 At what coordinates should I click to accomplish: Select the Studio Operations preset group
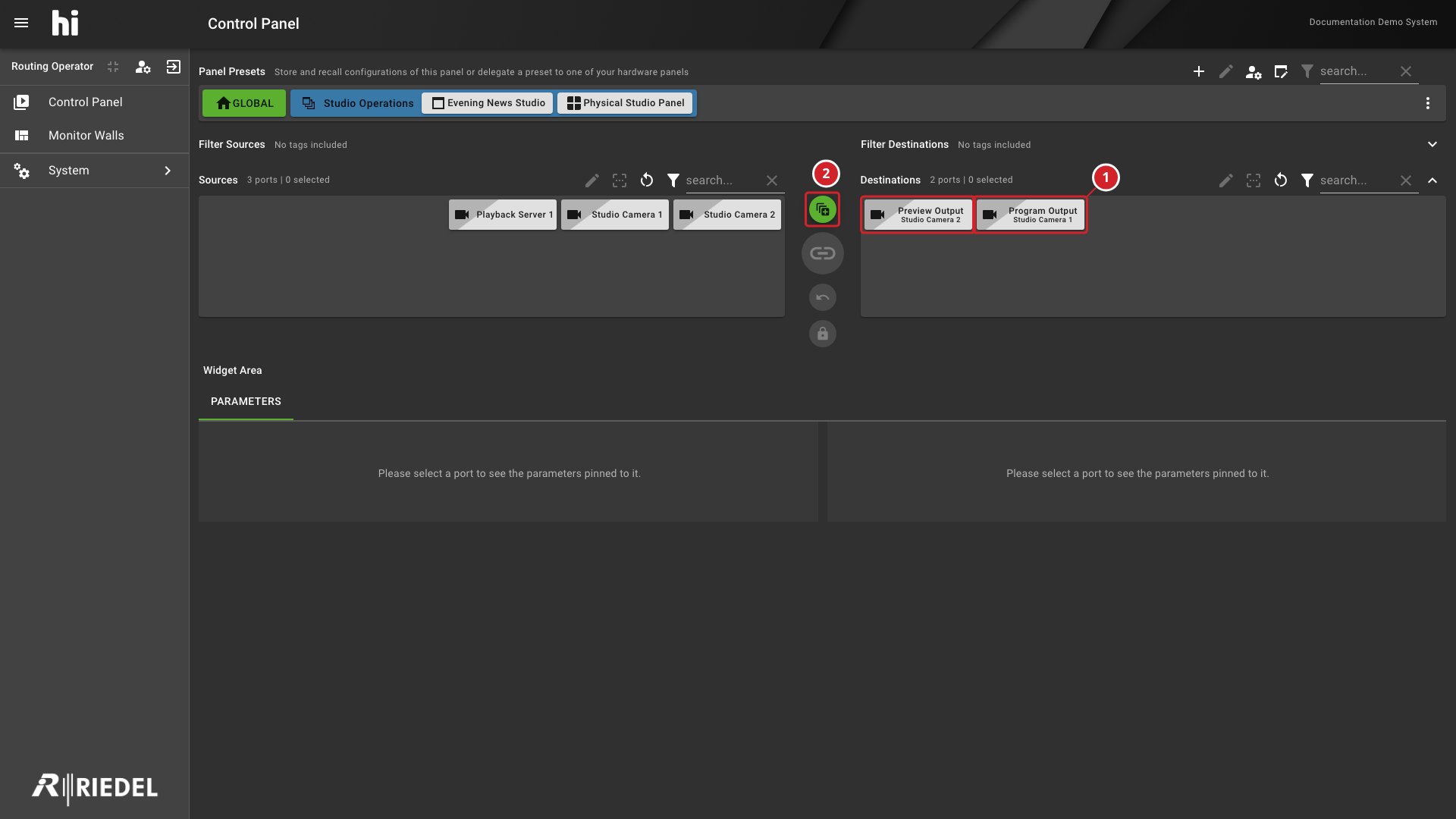[x=357, y=103]
